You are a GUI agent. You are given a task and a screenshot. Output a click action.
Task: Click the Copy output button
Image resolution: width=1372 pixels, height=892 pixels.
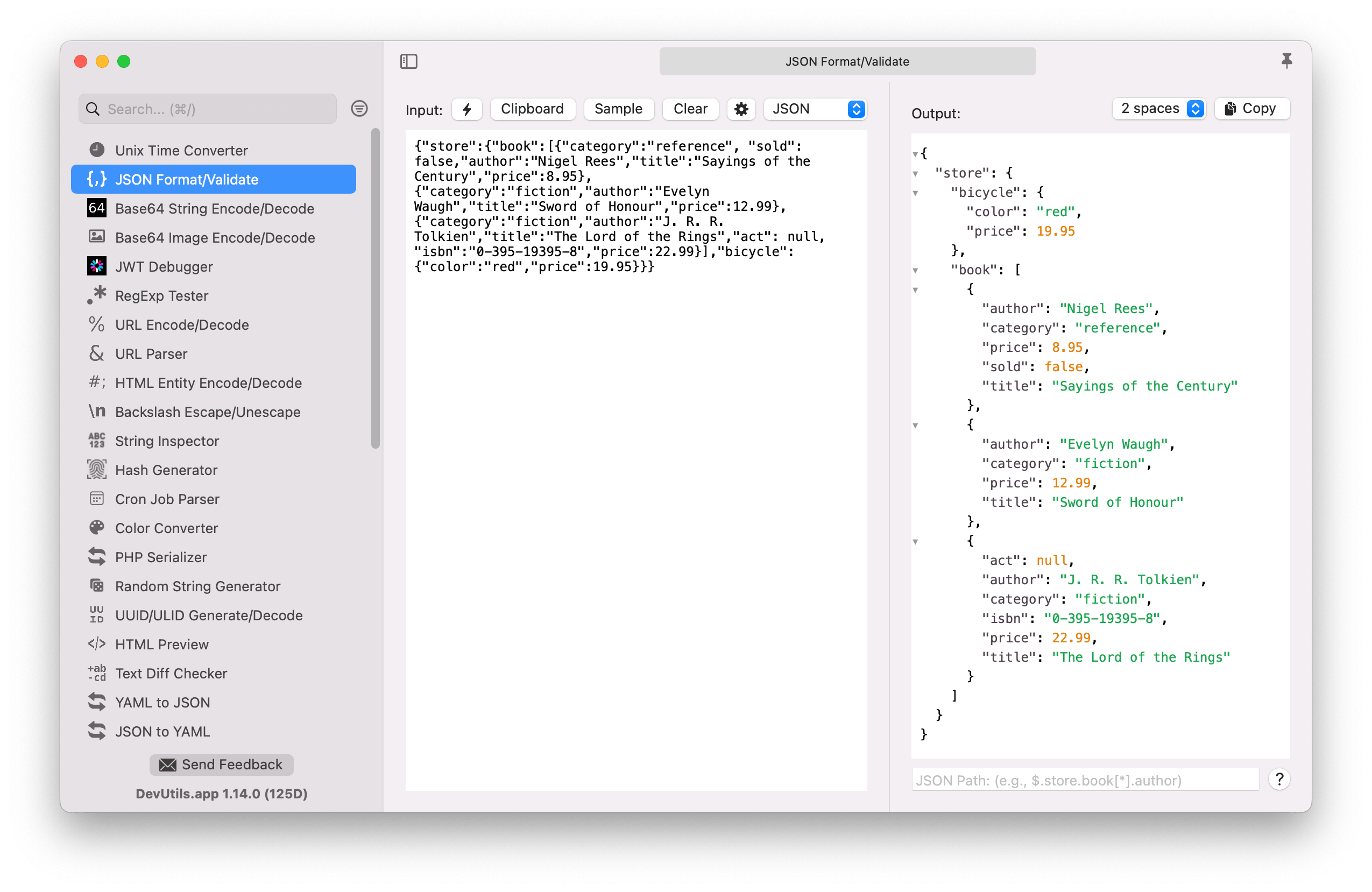click(1249, 109)
